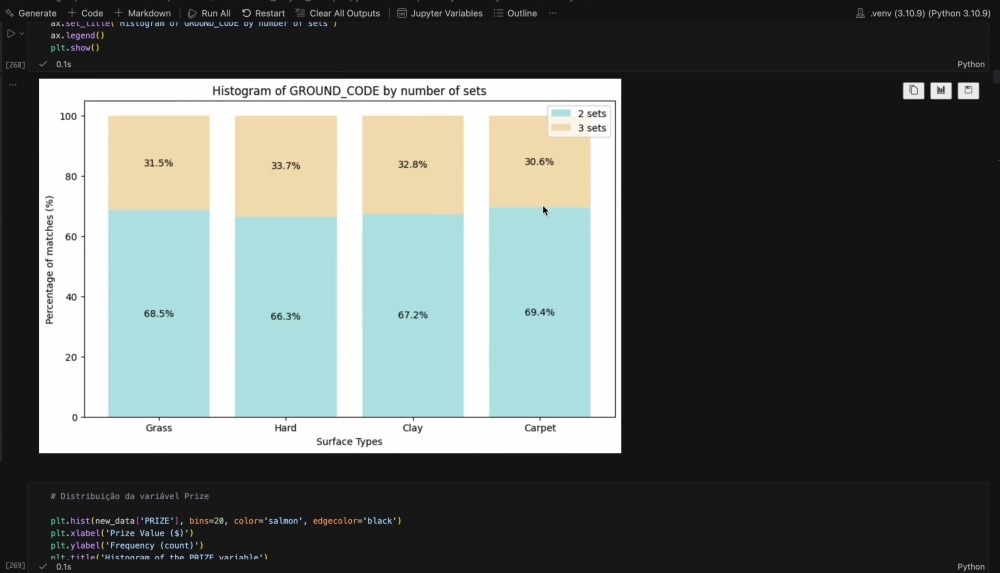Open output more-actions ellipsis beside the chart

13,84
